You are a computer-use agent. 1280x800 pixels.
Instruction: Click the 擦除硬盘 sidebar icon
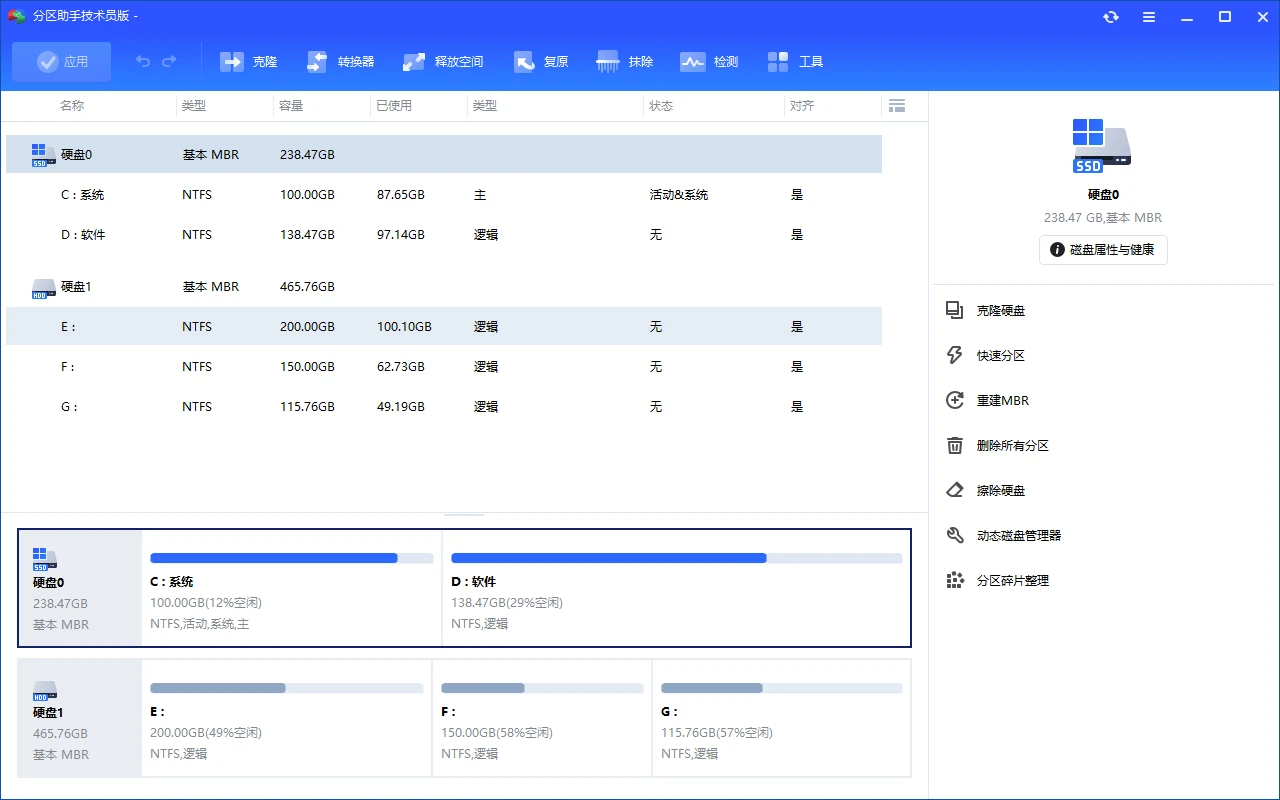1000,490
